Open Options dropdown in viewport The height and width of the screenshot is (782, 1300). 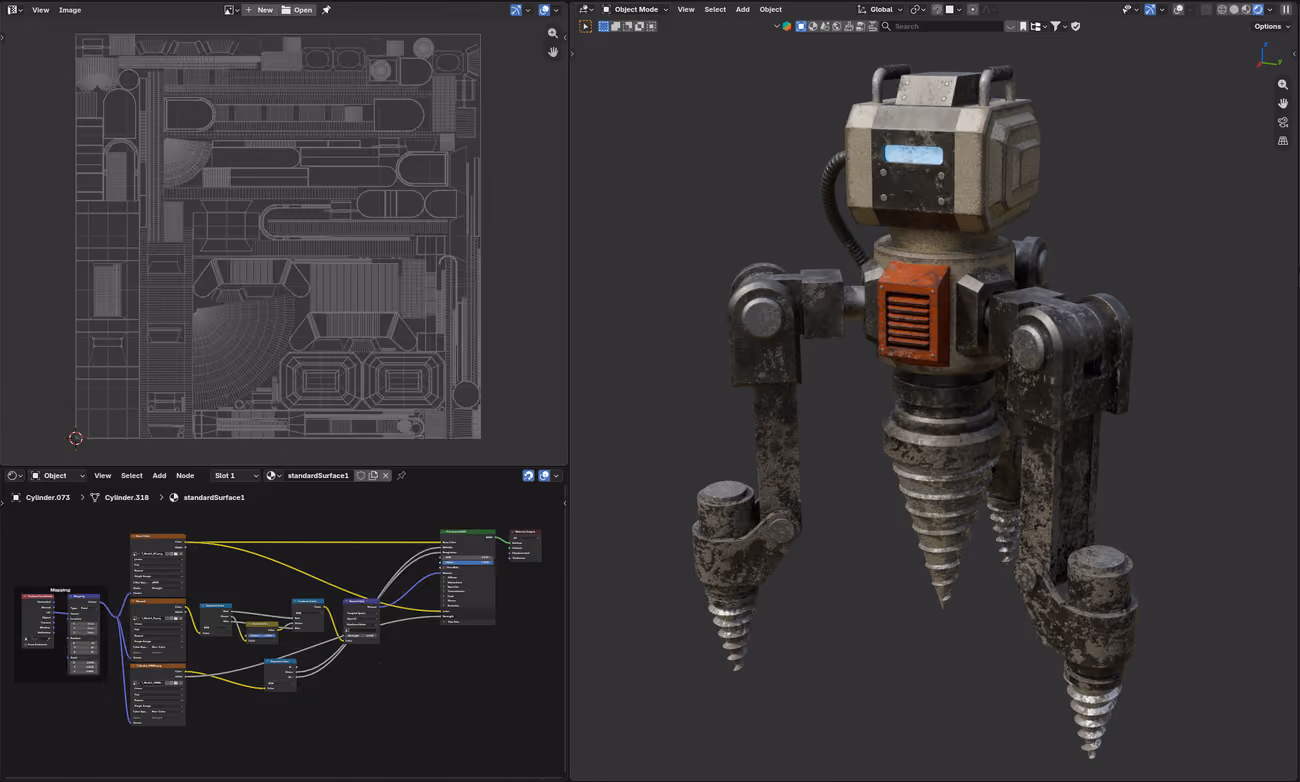(1272, 26)
